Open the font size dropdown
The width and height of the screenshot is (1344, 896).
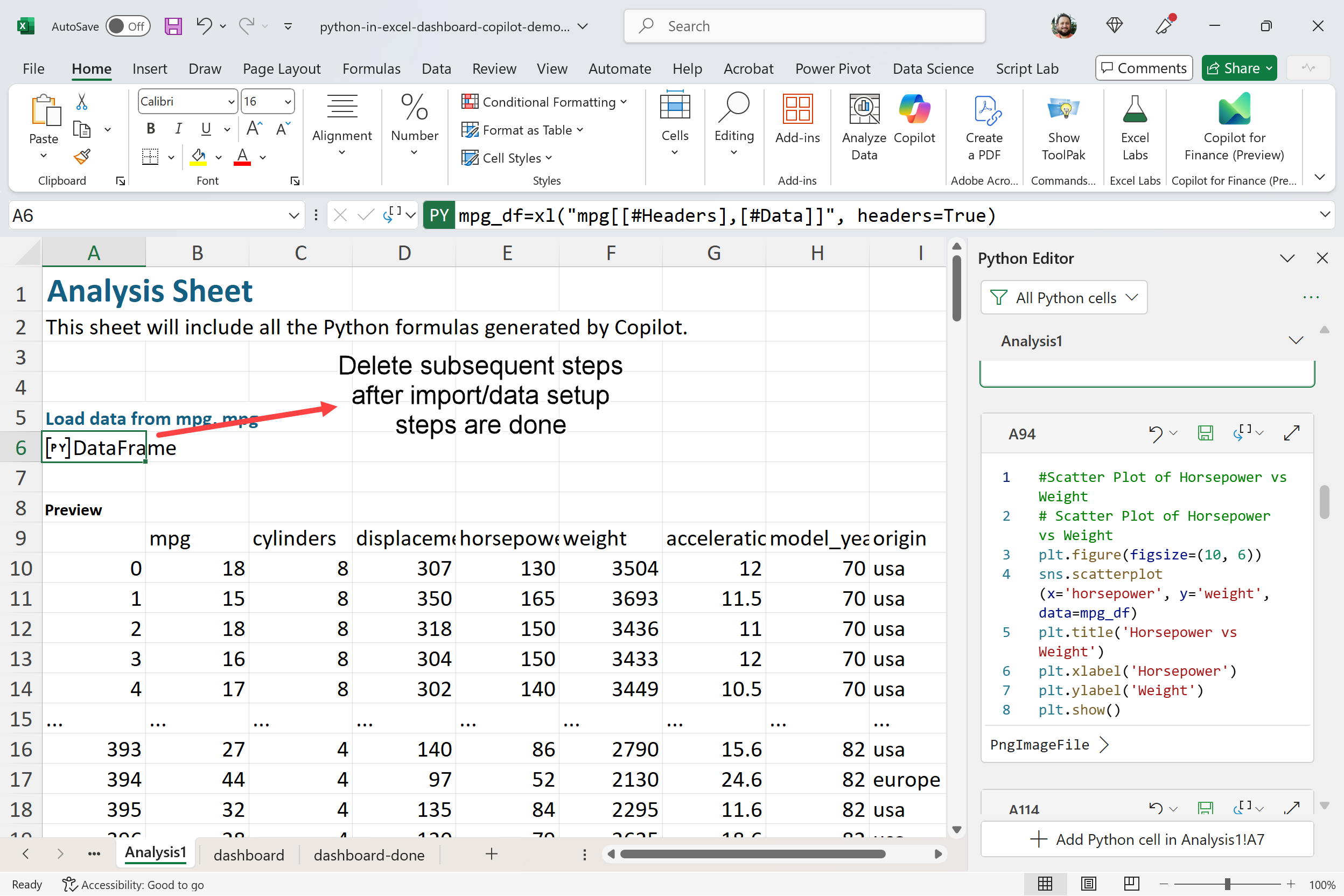[x=288, y=102]
